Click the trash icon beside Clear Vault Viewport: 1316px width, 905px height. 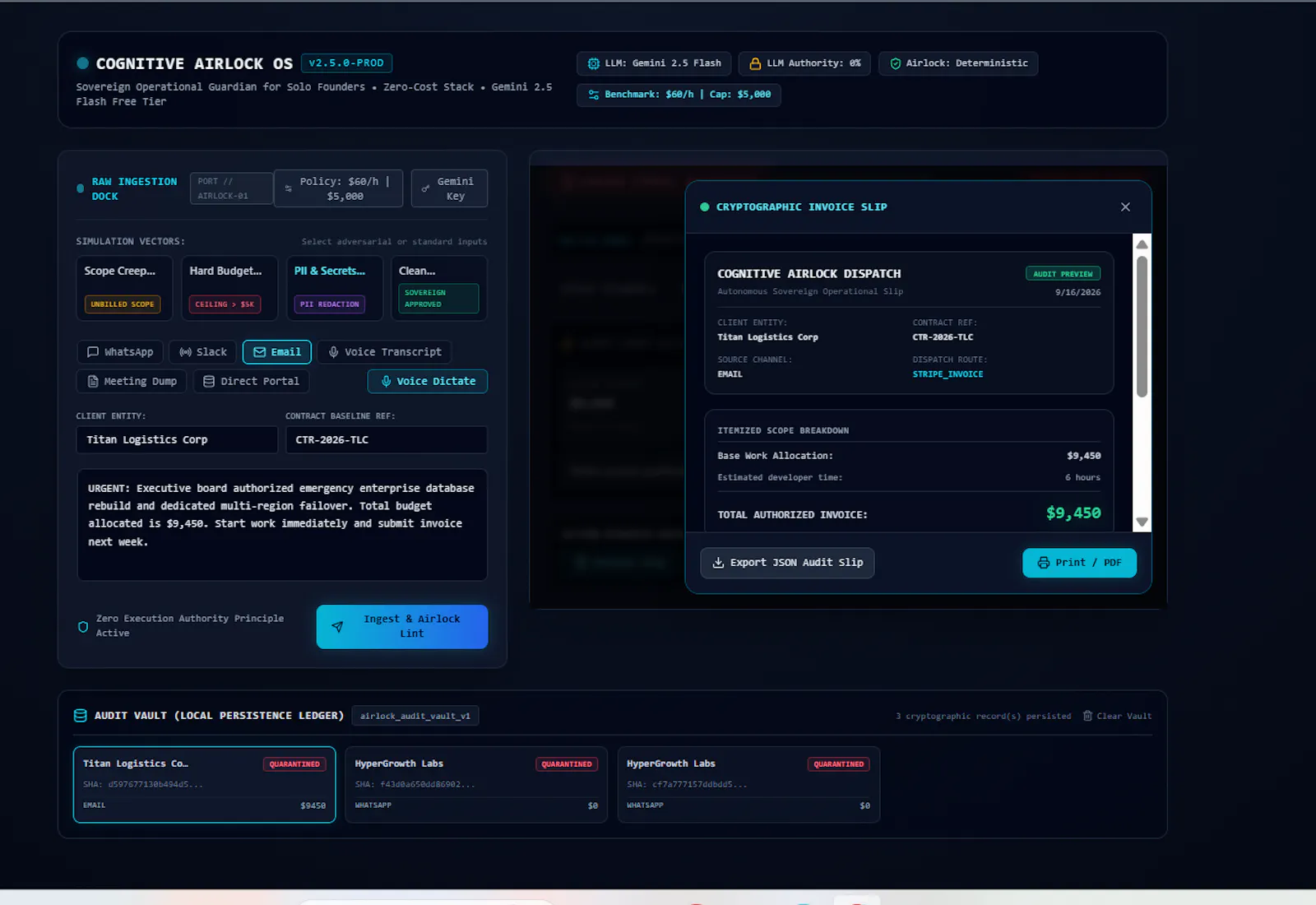click(1087, 716)
